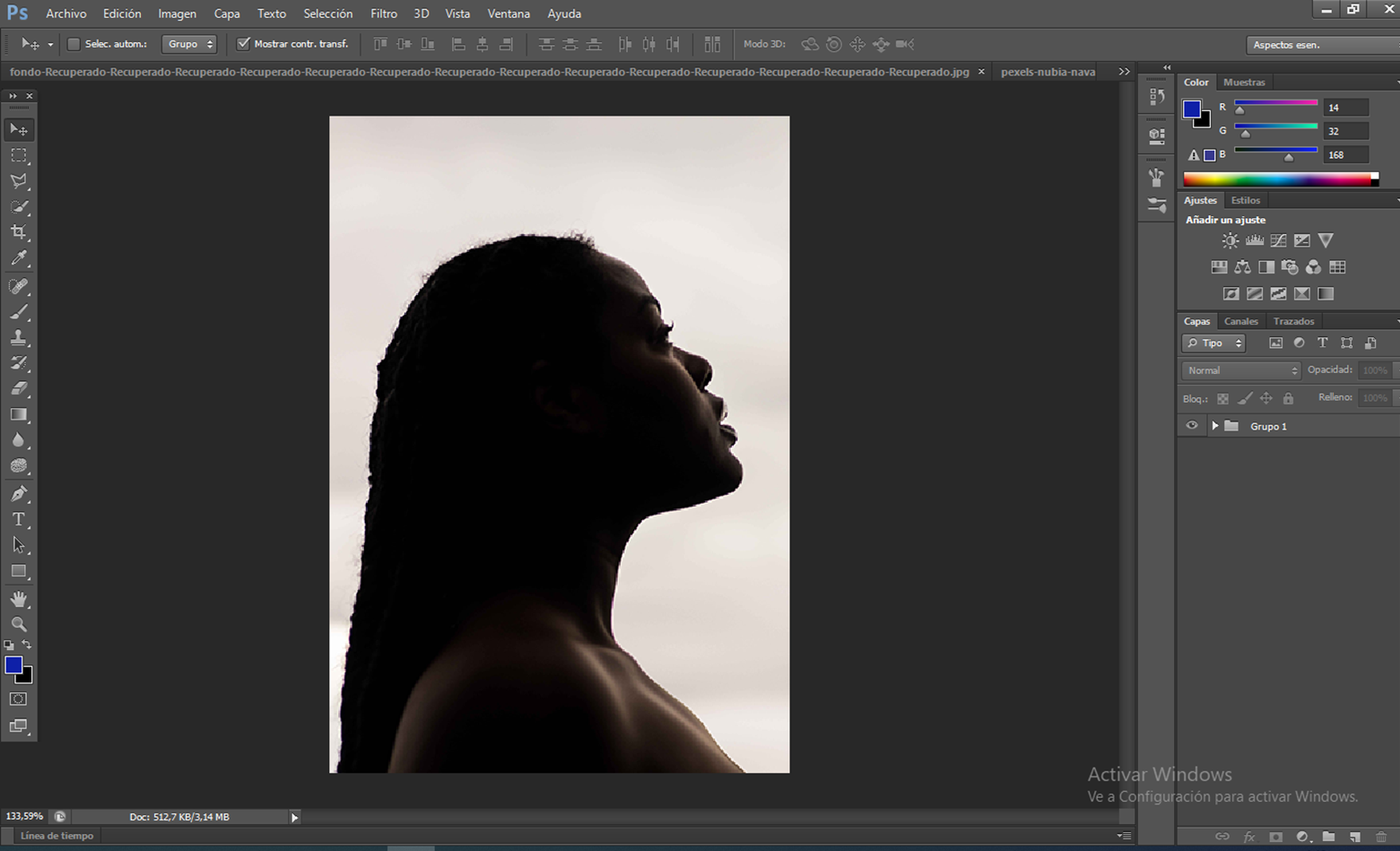Select the Brush tool
Image resolution: width=1400 pixels, height=851 pixels.
point(18,312)
